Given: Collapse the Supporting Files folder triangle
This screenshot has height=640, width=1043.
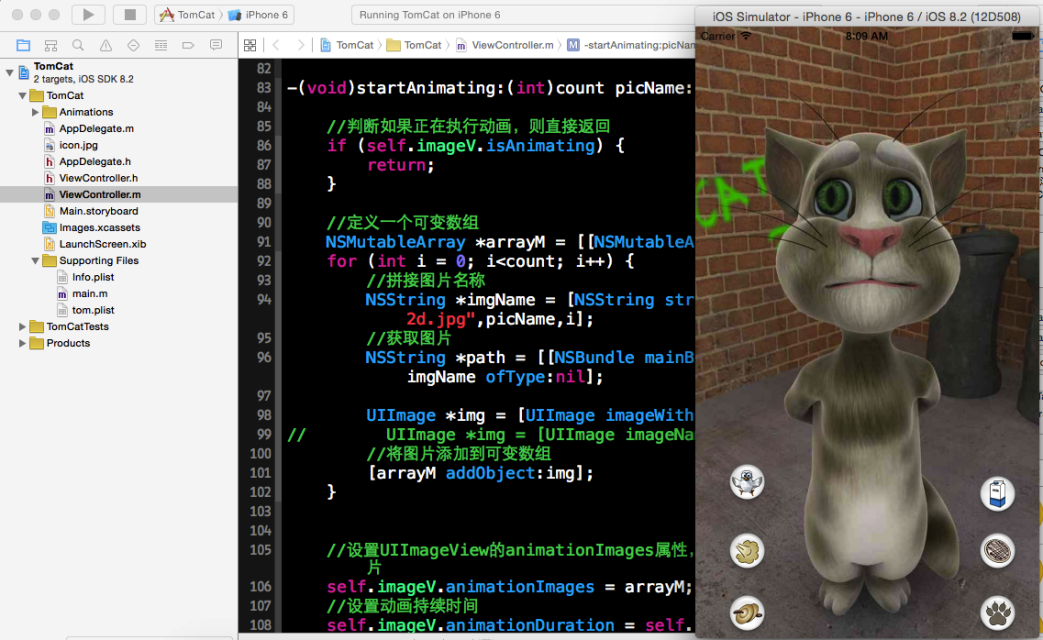Looking at the screenshot, I should [35, 261].
